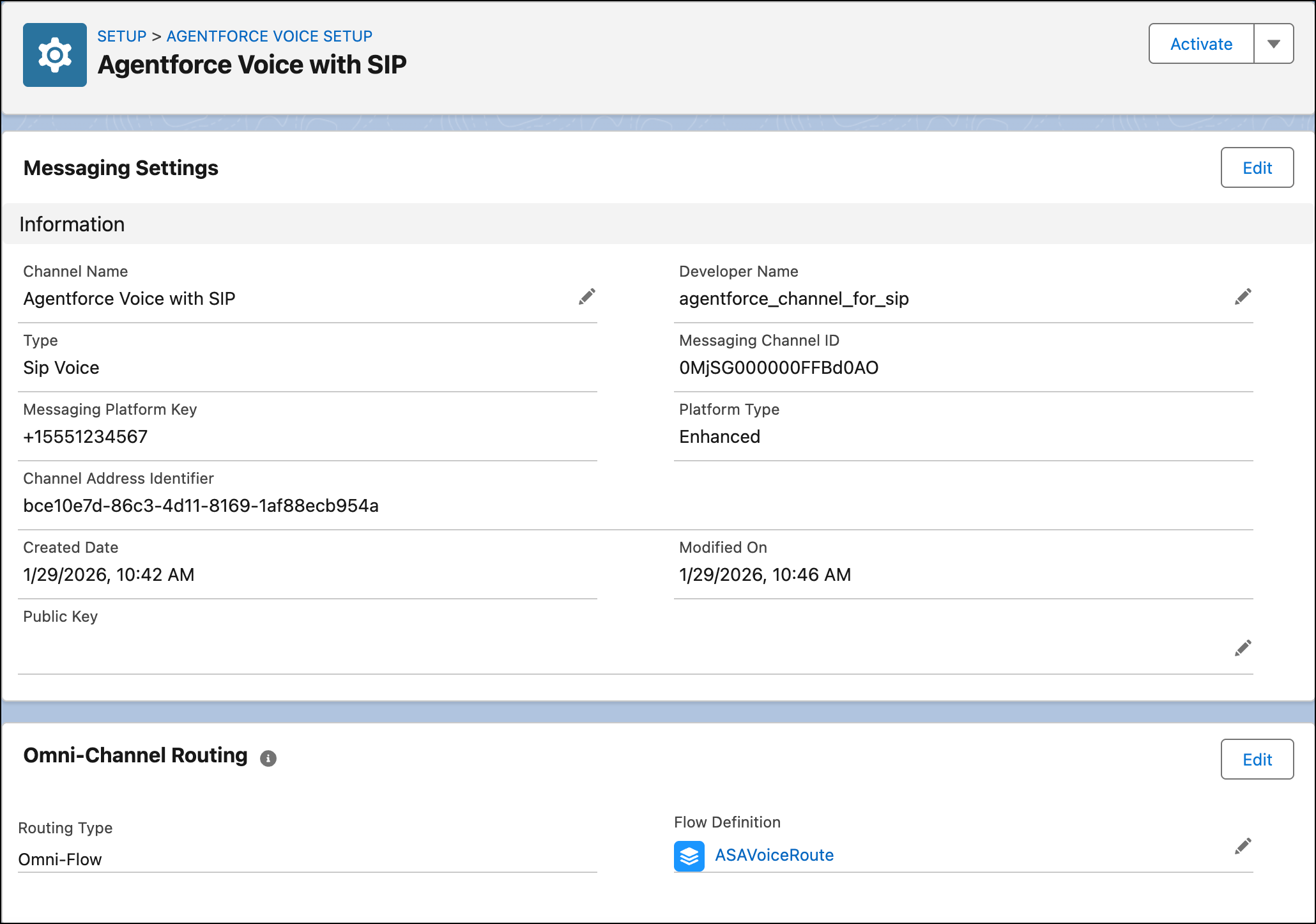The height and width of the screenshot is (924, 1316).
Task: Select Platform Type value Enhanced
Action: pyautogui.click(x=719, y=436)
